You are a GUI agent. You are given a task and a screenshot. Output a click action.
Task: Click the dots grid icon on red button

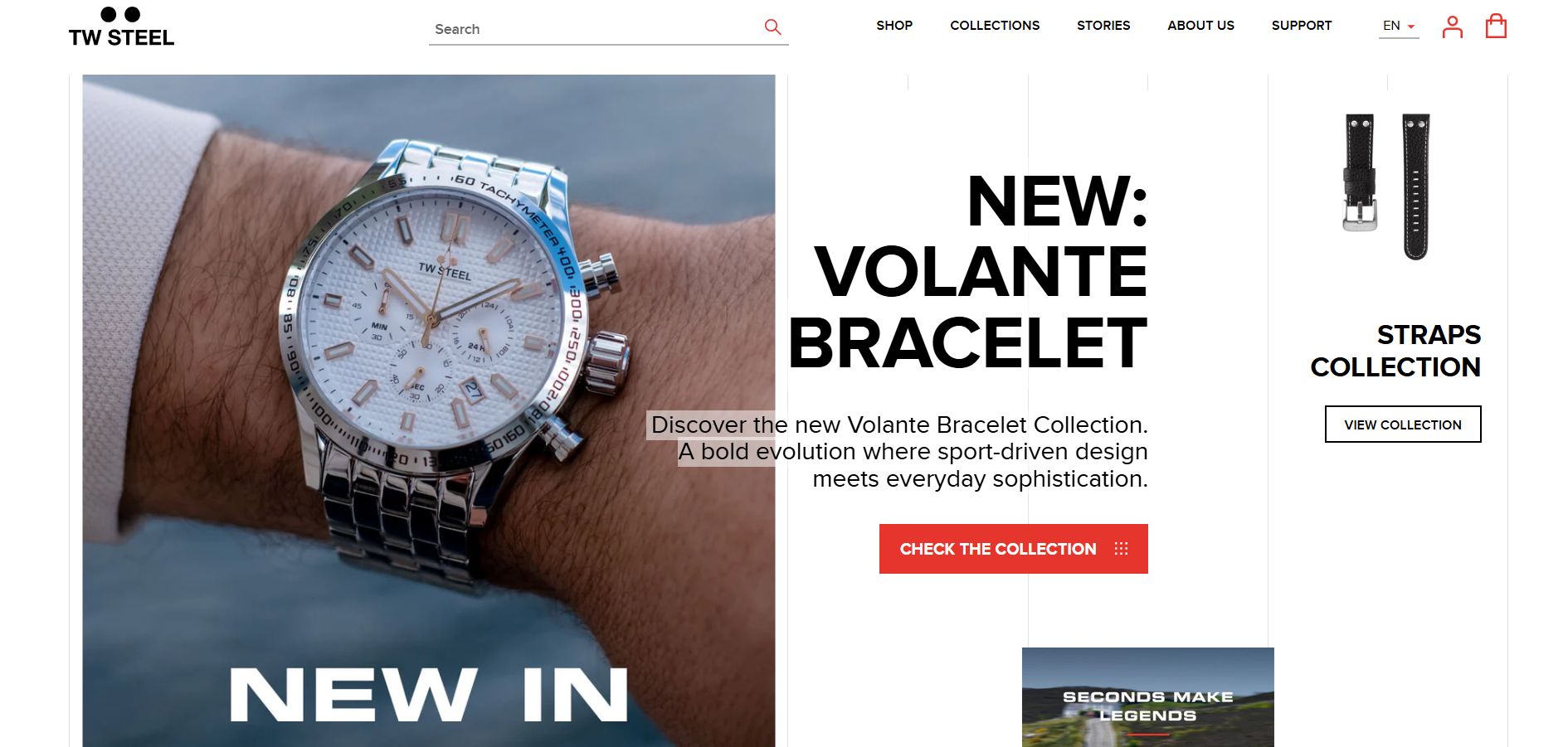[1121, 548]
